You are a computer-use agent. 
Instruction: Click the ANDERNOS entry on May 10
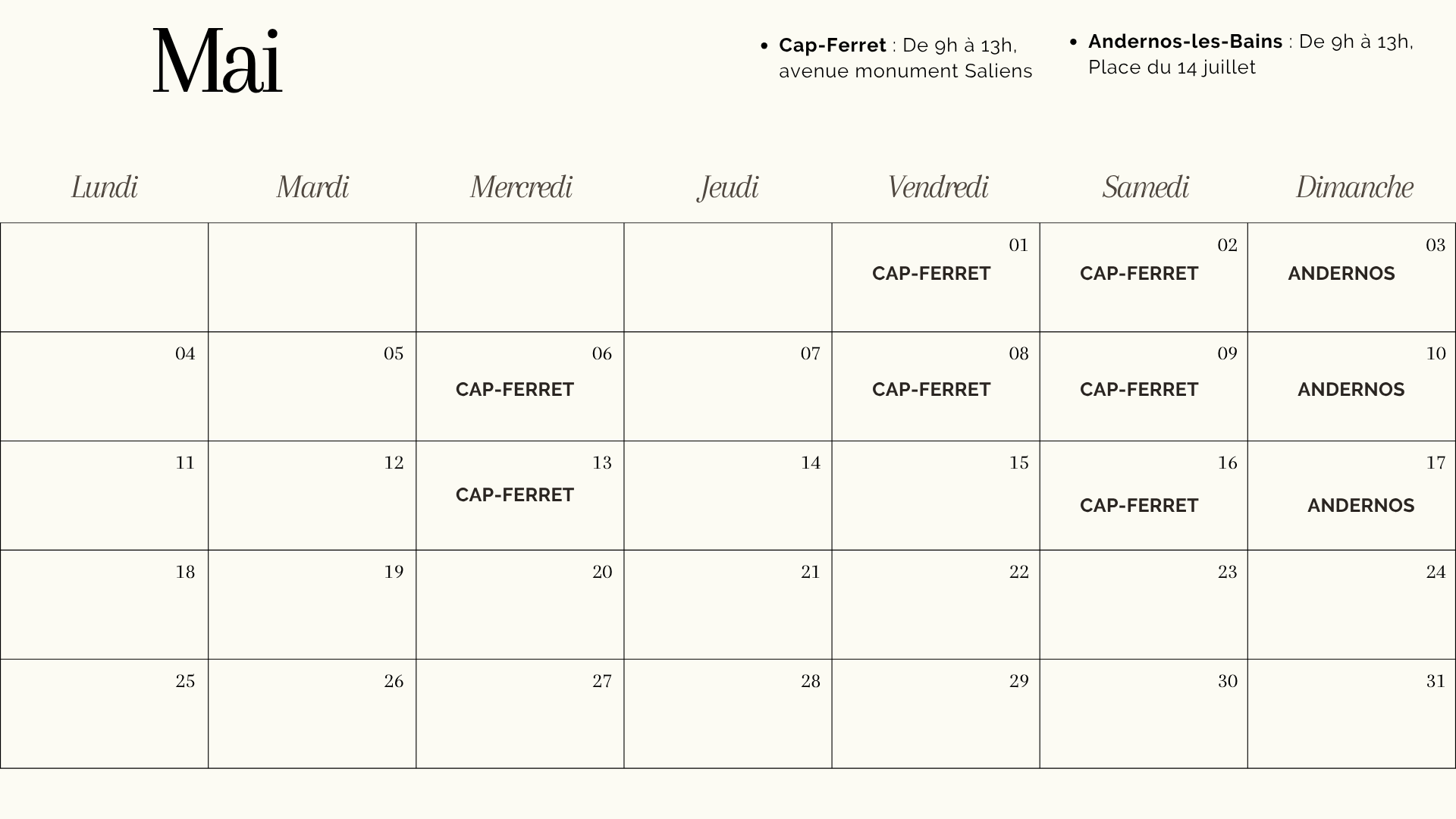point(1351,390)
